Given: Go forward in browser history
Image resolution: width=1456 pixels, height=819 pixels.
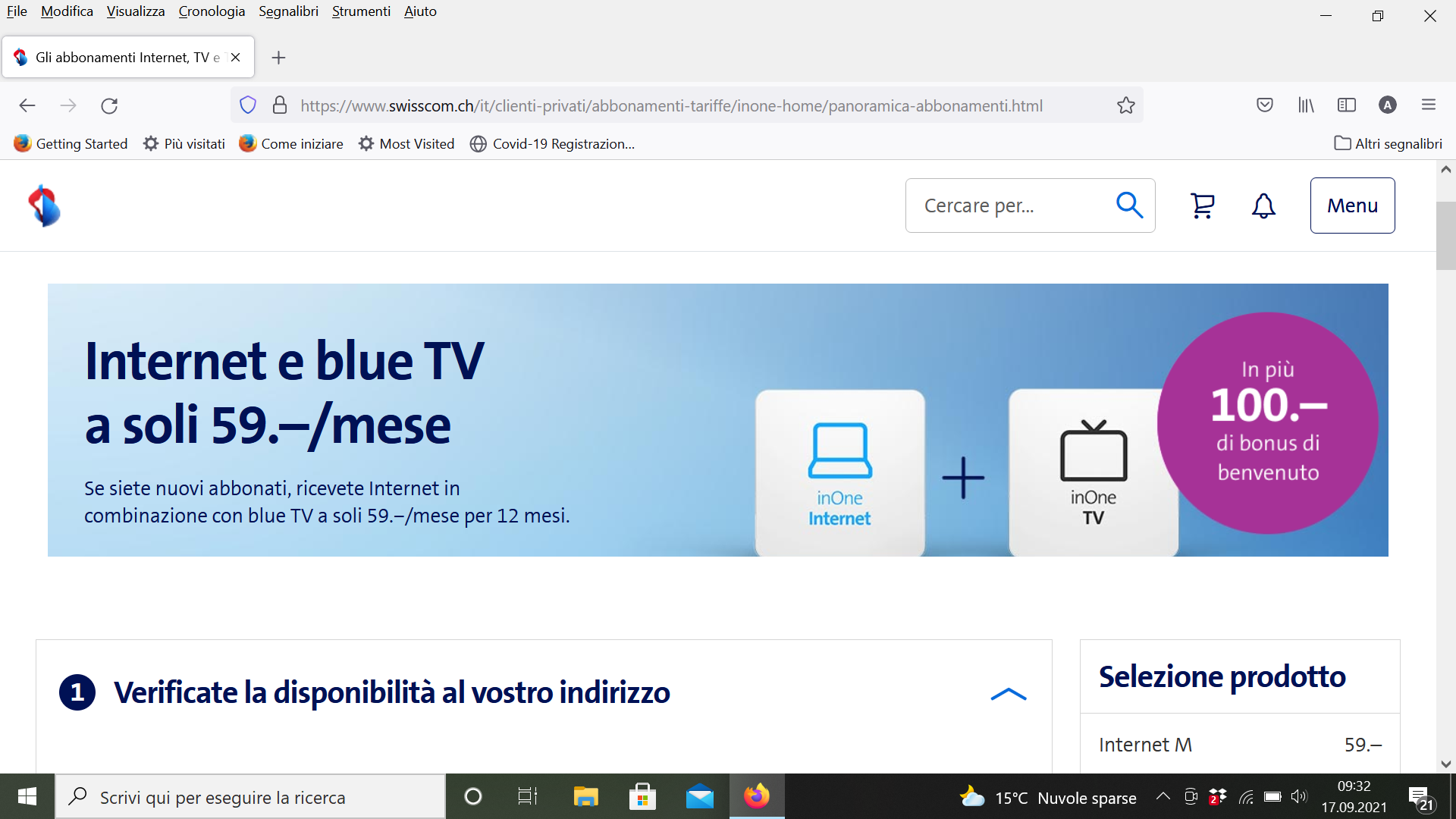Looking at the screenshot, I should click(68, 105).
